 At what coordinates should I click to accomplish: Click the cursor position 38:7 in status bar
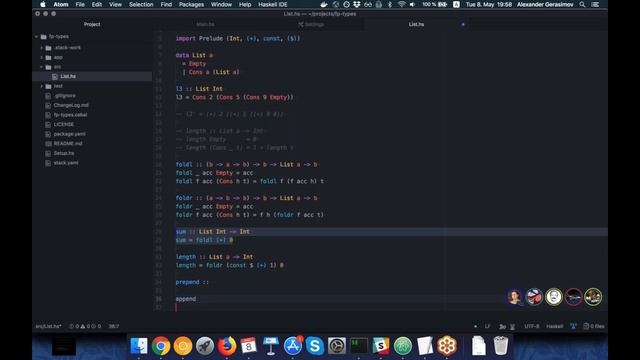coord(113,326)
